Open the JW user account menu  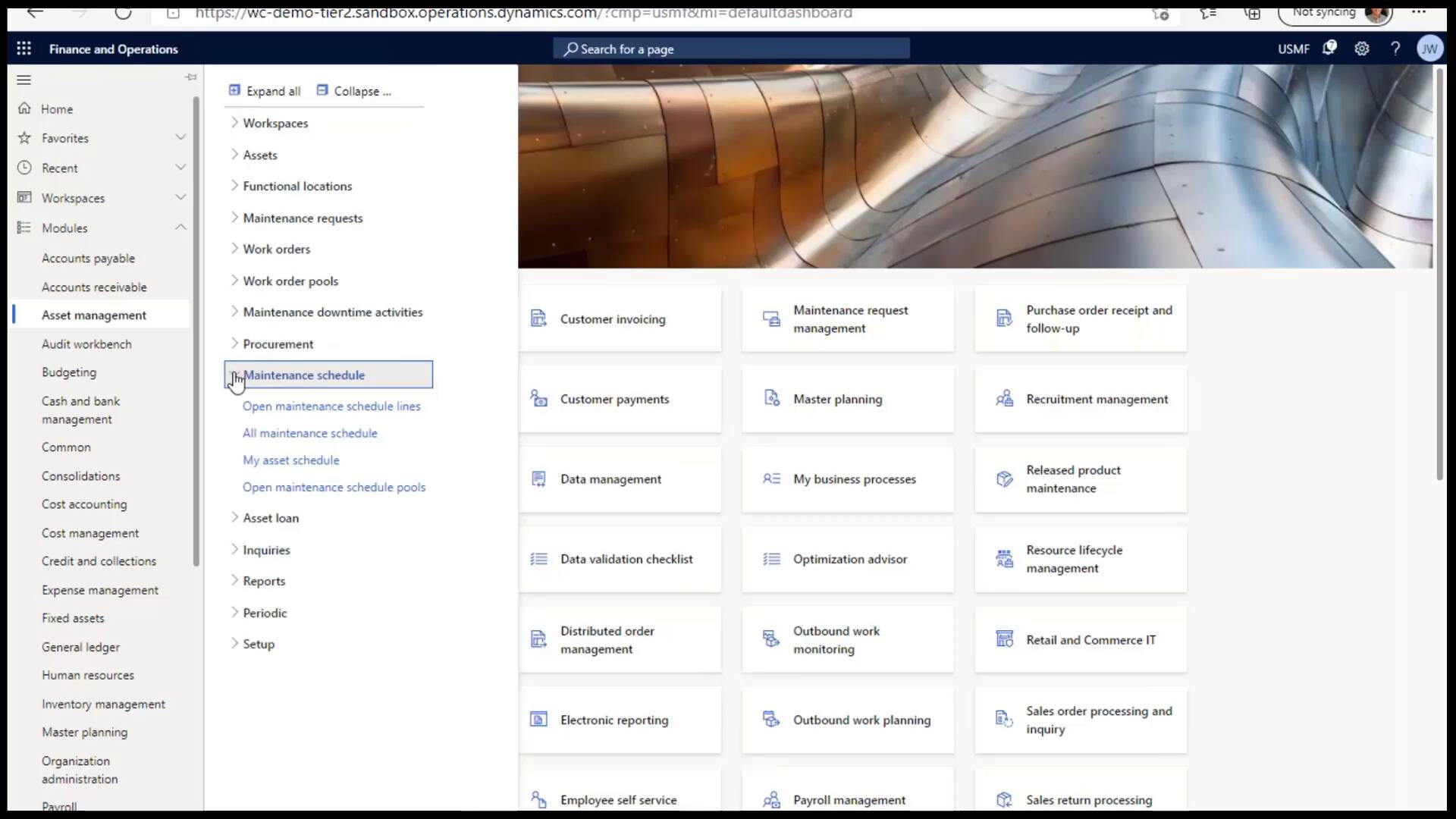[x=1429, y=48]
